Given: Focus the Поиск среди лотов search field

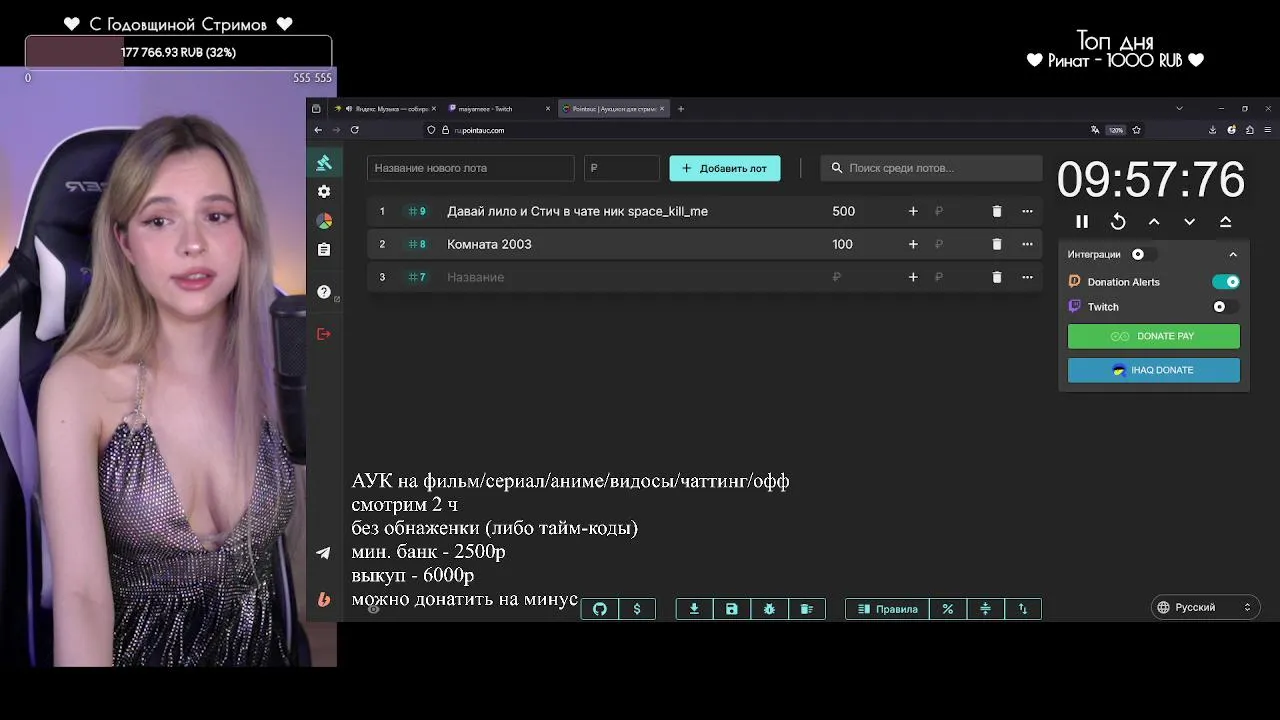Looking at the screenshot, I should pyautogui.click(x=931, y=168).
